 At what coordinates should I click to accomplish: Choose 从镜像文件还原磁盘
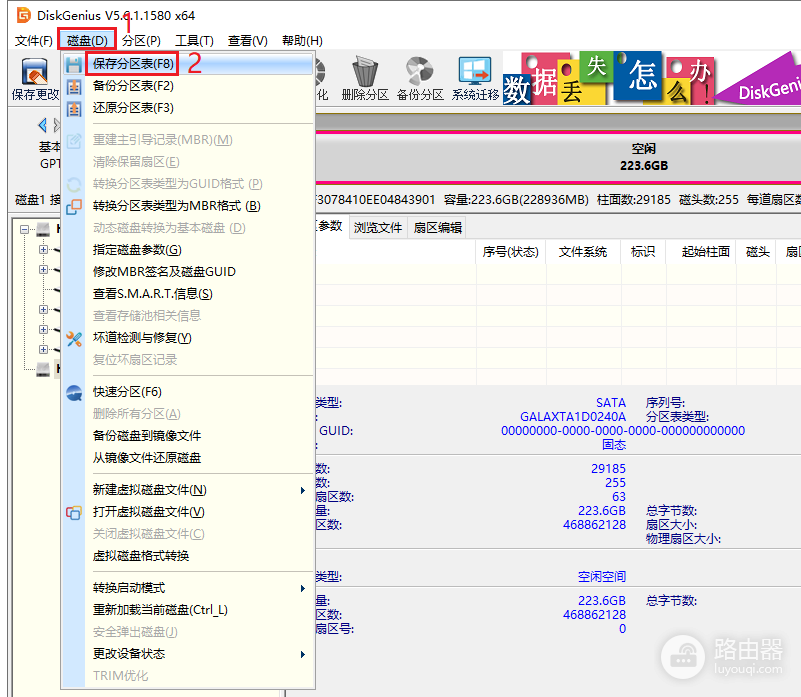click(x=187, y=458)
